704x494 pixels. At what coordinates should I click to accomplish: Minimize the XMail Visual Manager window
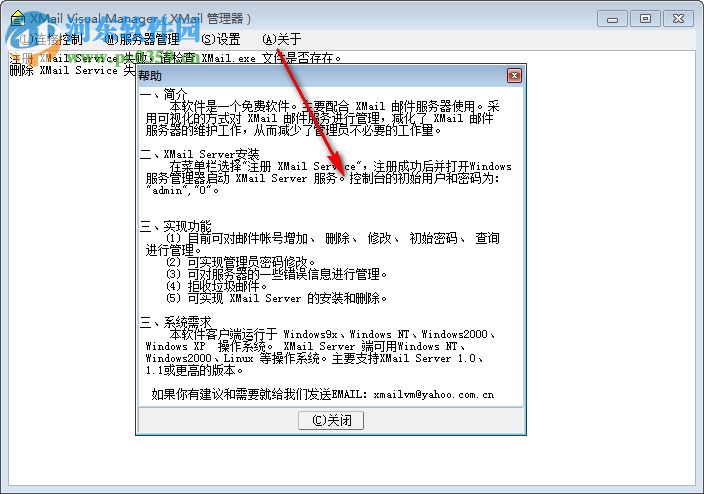[612, 19]
